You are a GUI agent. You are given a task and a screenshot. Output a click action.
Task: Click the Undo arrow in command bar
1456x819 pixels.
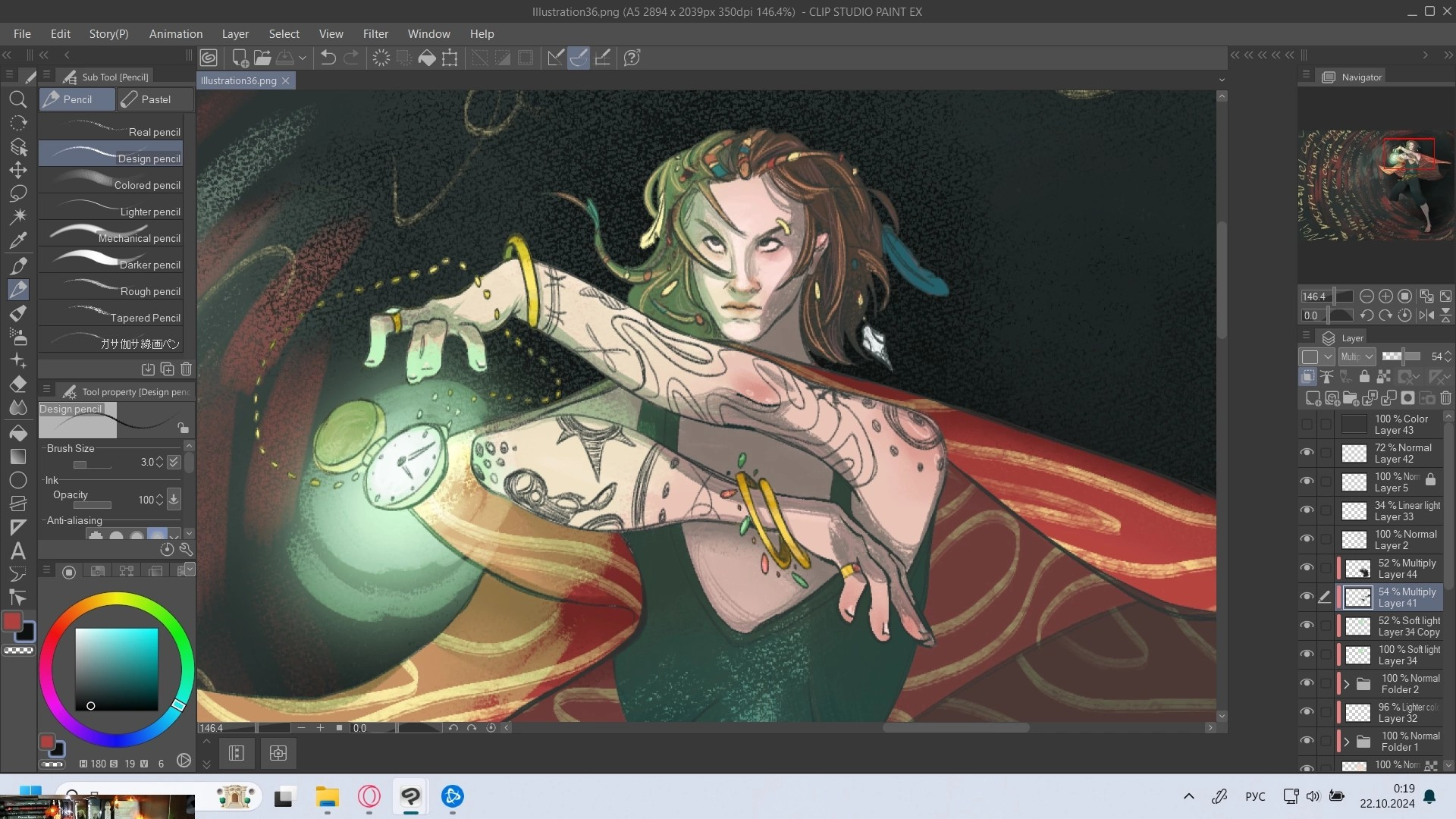[x=328, y=58]
